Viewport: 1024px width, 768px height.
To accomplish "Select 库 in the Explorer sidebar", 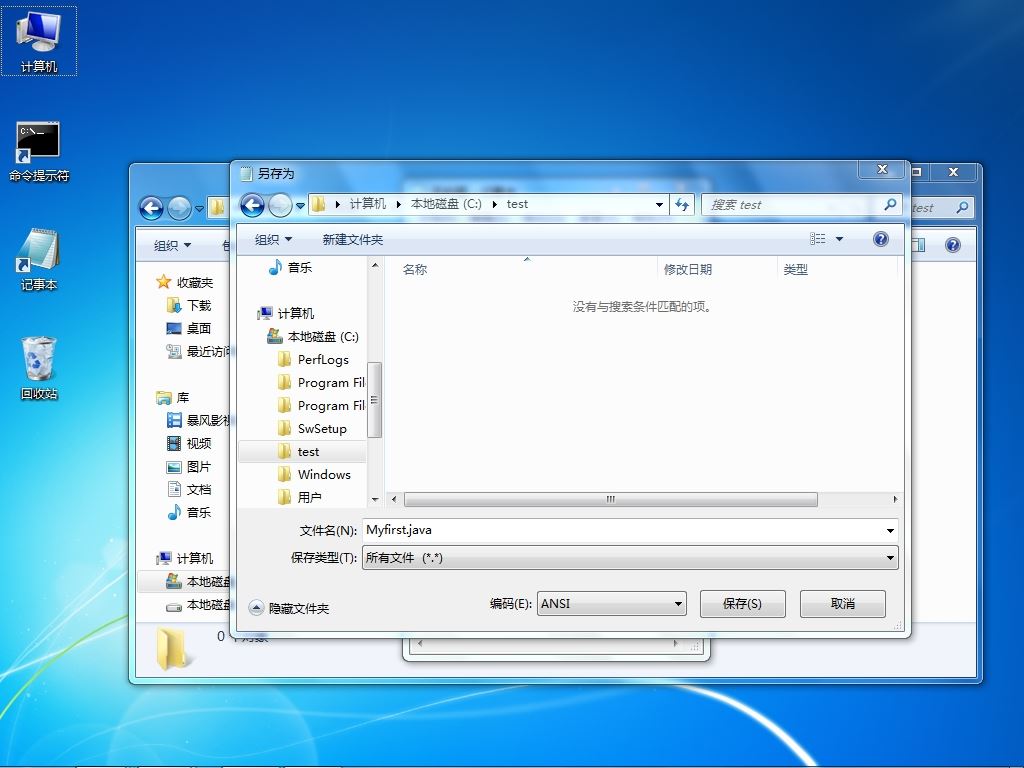I will (173, 397).
